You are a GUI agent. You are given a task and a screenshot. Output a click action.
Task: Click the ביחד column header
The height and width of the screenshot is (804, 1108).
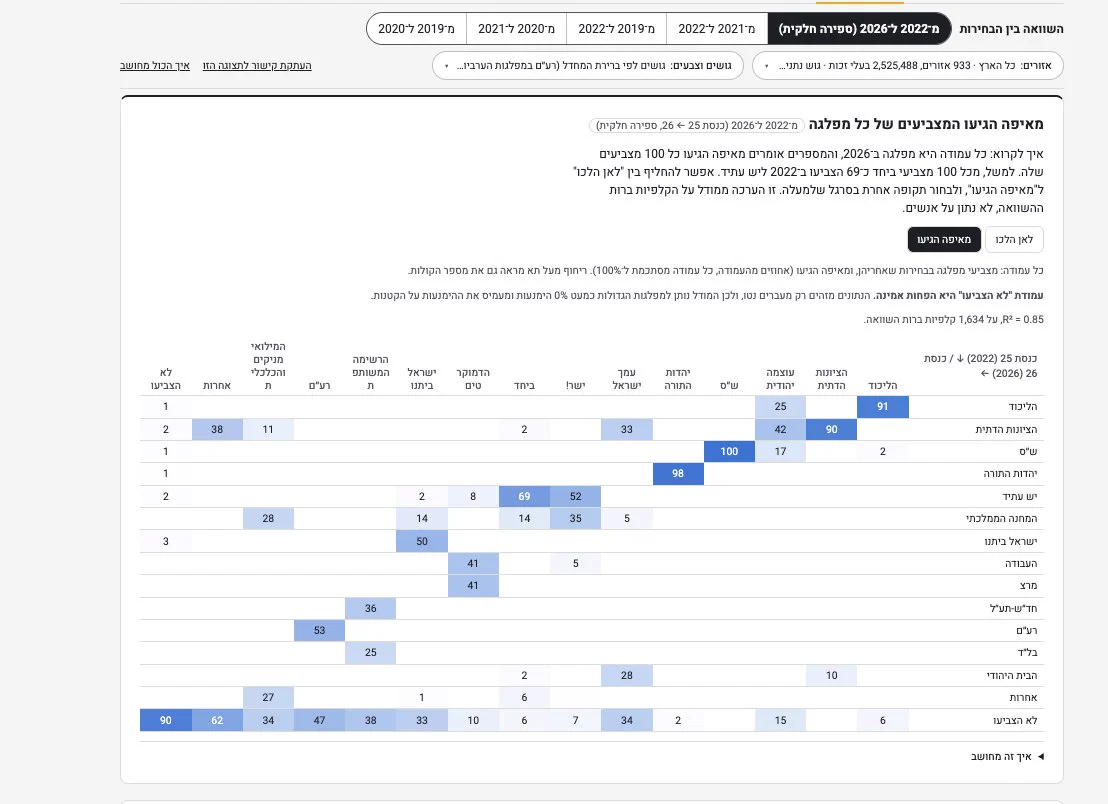524,386
